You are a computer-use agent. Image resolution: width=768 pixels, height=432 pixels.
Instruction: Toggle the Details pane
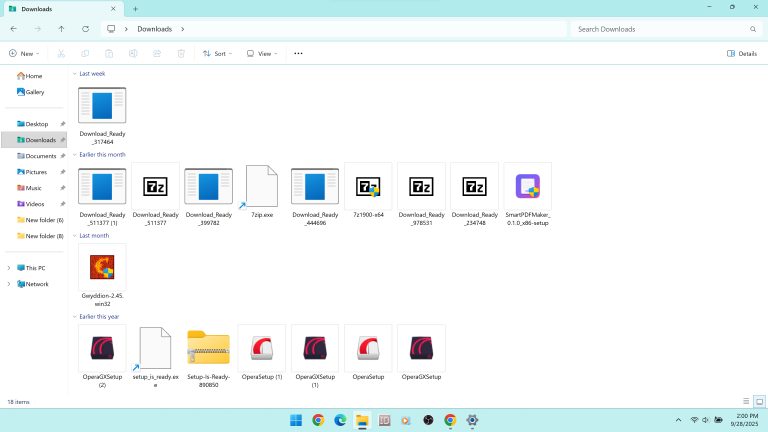coord(741,53)
